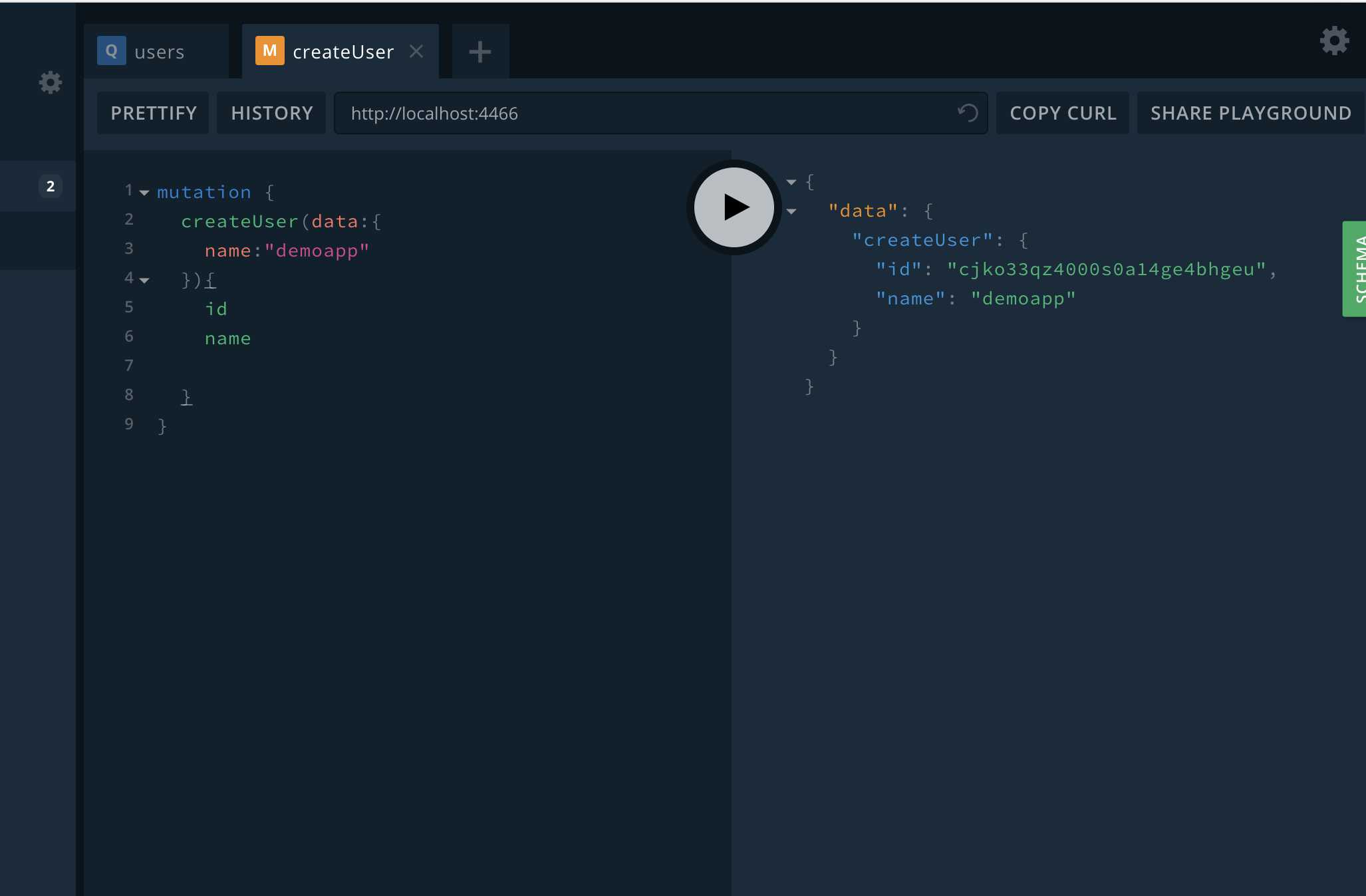
Task: Click "demoapp" value in response
Action: click(x=1023, y=298)
